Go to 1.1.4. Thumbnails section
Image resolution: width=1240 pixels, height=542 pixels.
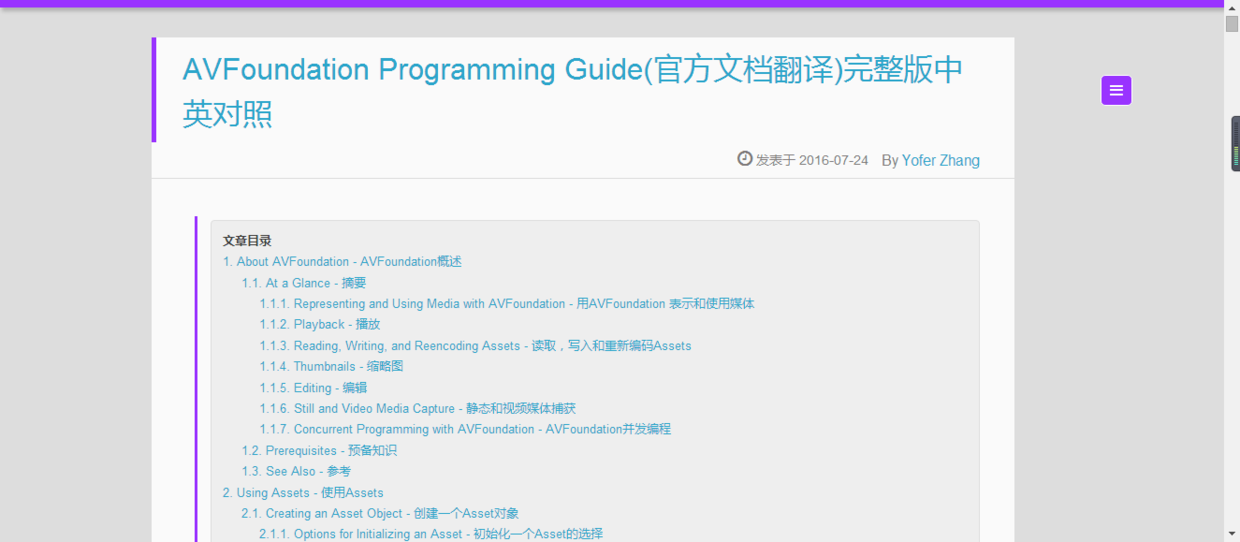click(x=331, y=367)
